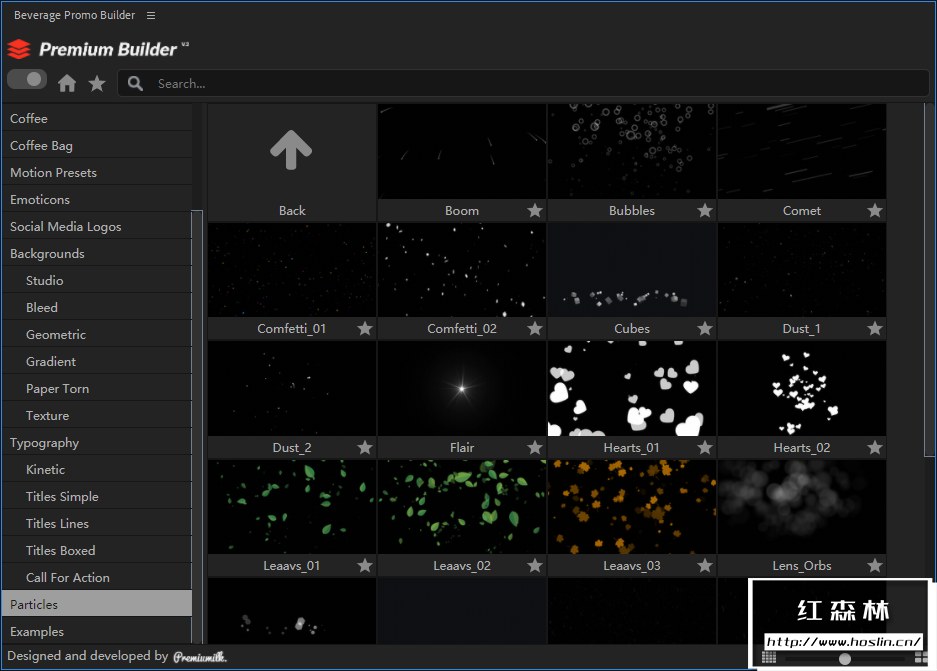The height and width of the screenshot is (671, 937).
Task: Star the Comfetti_01 preset
Action: click(x=365, y=328)
